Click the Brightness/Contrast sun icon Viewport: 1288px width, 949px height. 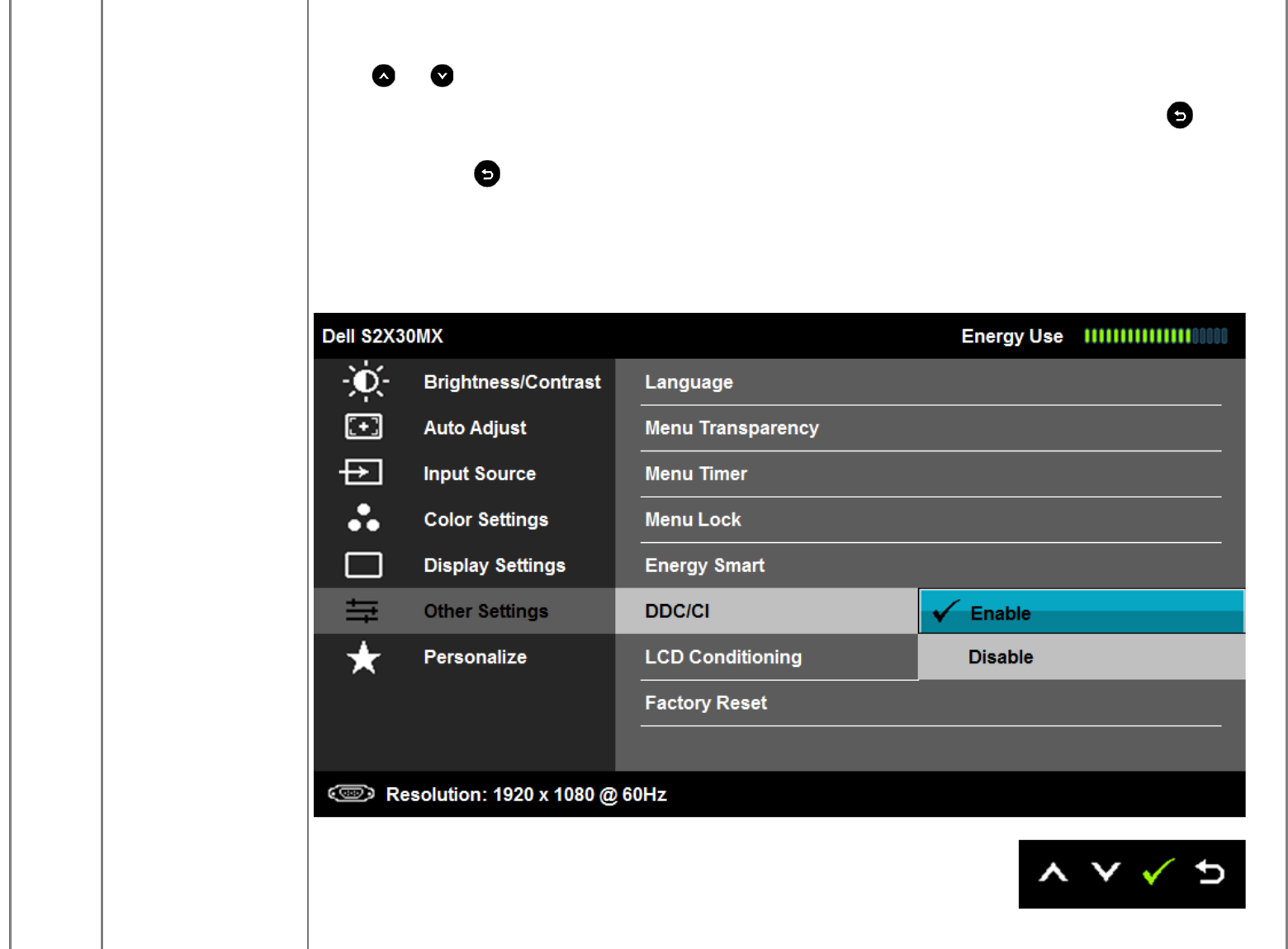[364, 381]
